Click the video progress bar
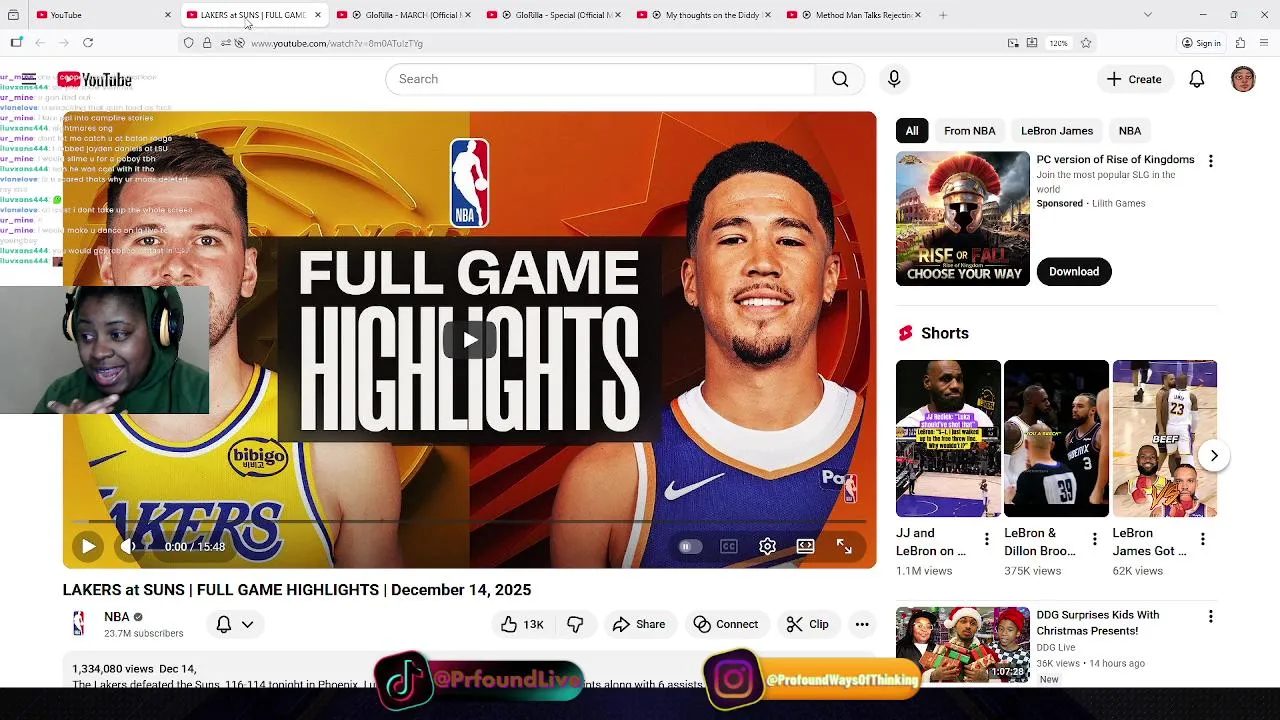The height and width of the screenshot is (720, 1280). point(469,521)
